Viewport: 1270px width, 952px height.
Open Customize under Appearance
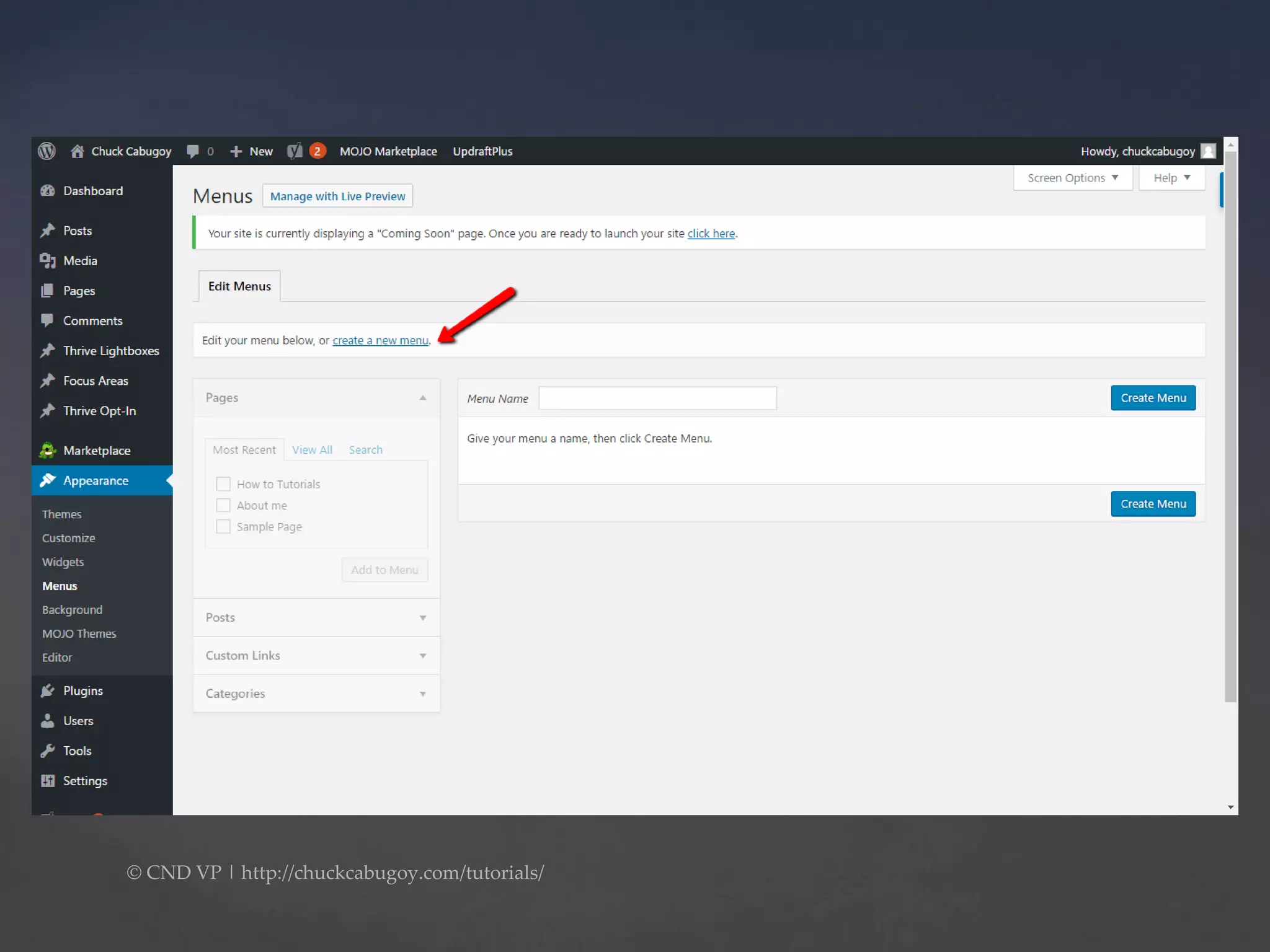[x=68, y=538]
